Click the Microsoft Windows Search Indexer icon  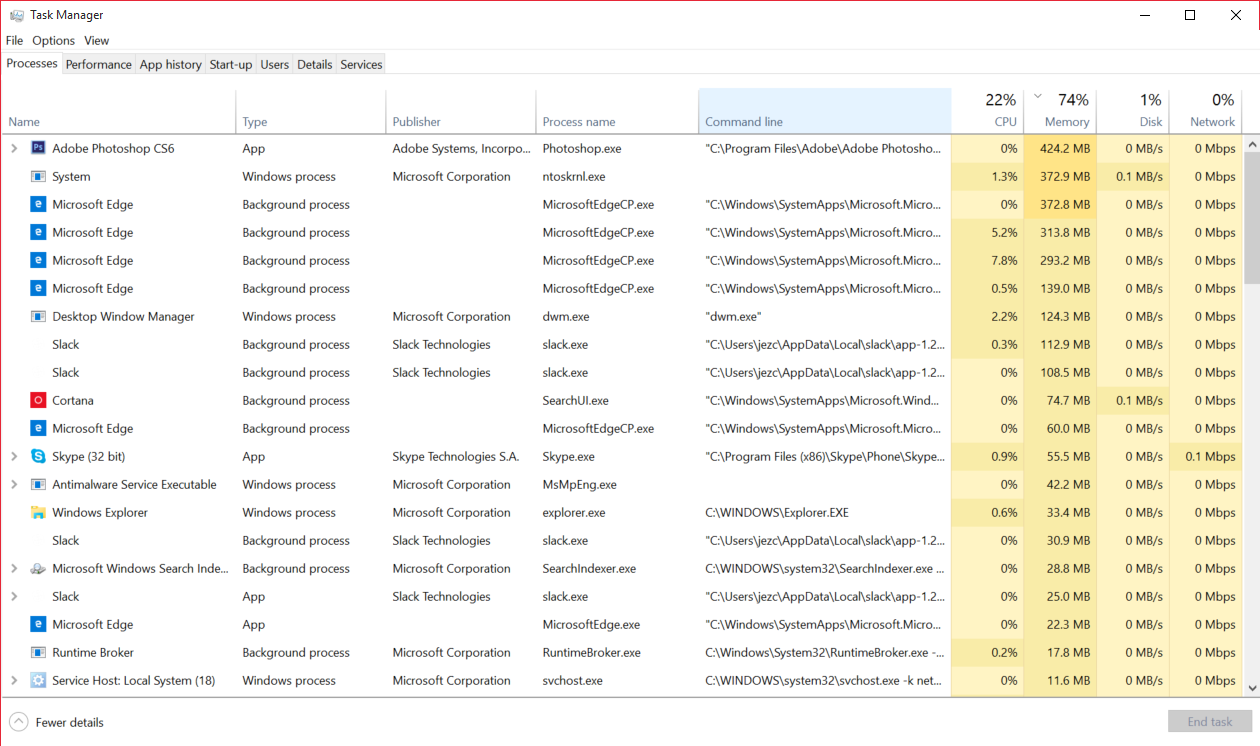pos(38,568)
